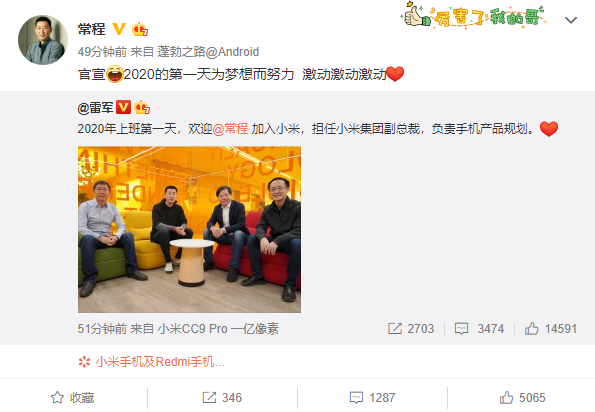This screenshot has width=595, height=412.
Task: Open the post options chevron dropdown
Action: coord(571,20)
